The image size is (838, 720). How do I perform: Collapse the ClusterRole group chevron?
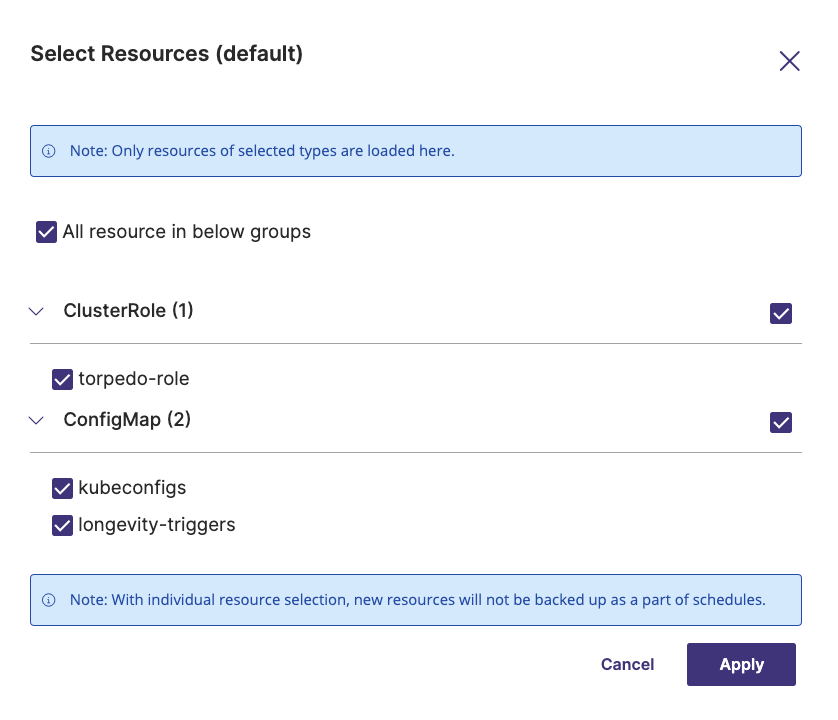coord(37,312)
